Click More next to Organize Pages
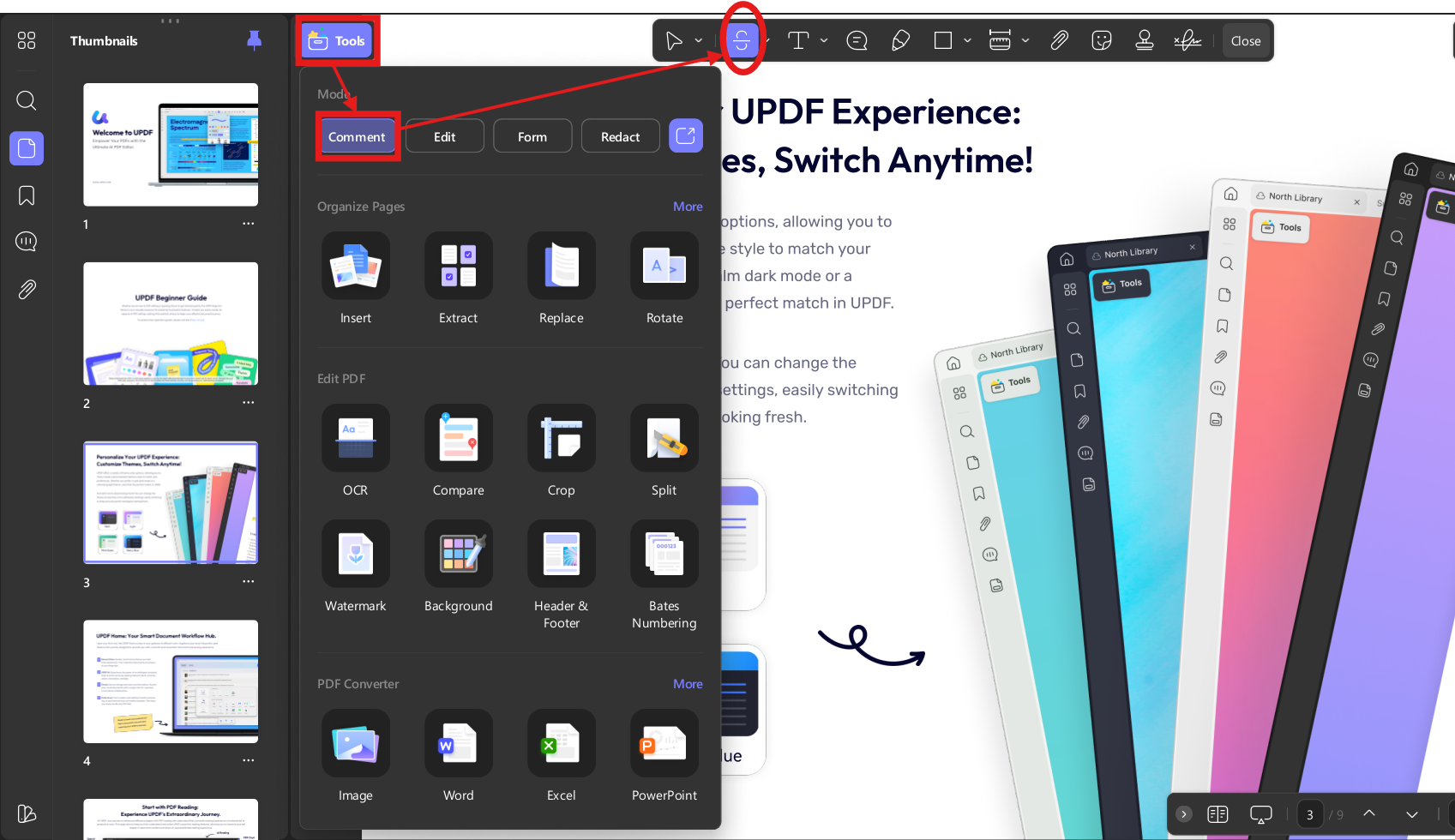1455x840 pixels. coord(688,207)
